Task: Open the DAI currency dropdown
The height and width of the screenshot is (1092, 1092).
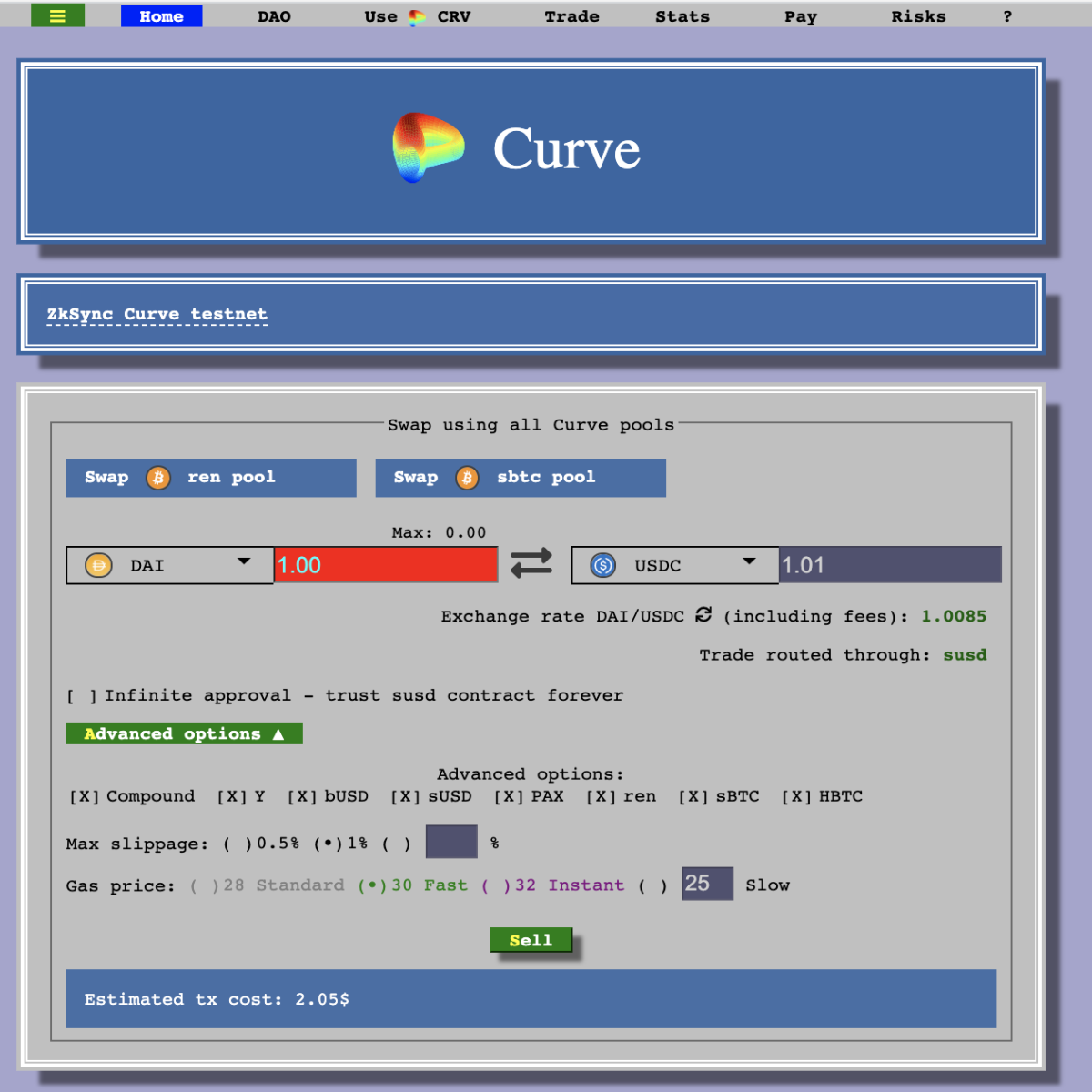Action: click(x=169, y=565)
